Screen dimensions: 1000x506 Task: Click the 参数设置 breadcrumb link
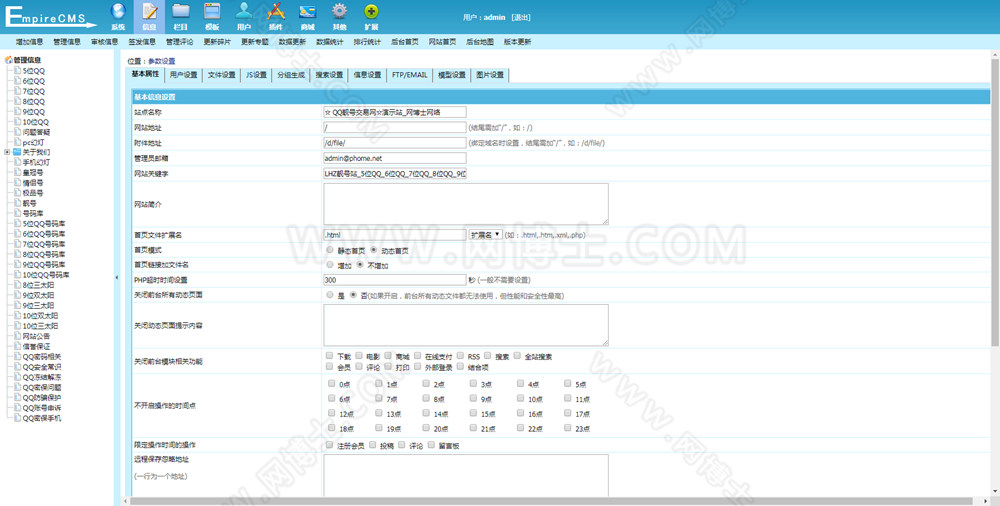161,61
